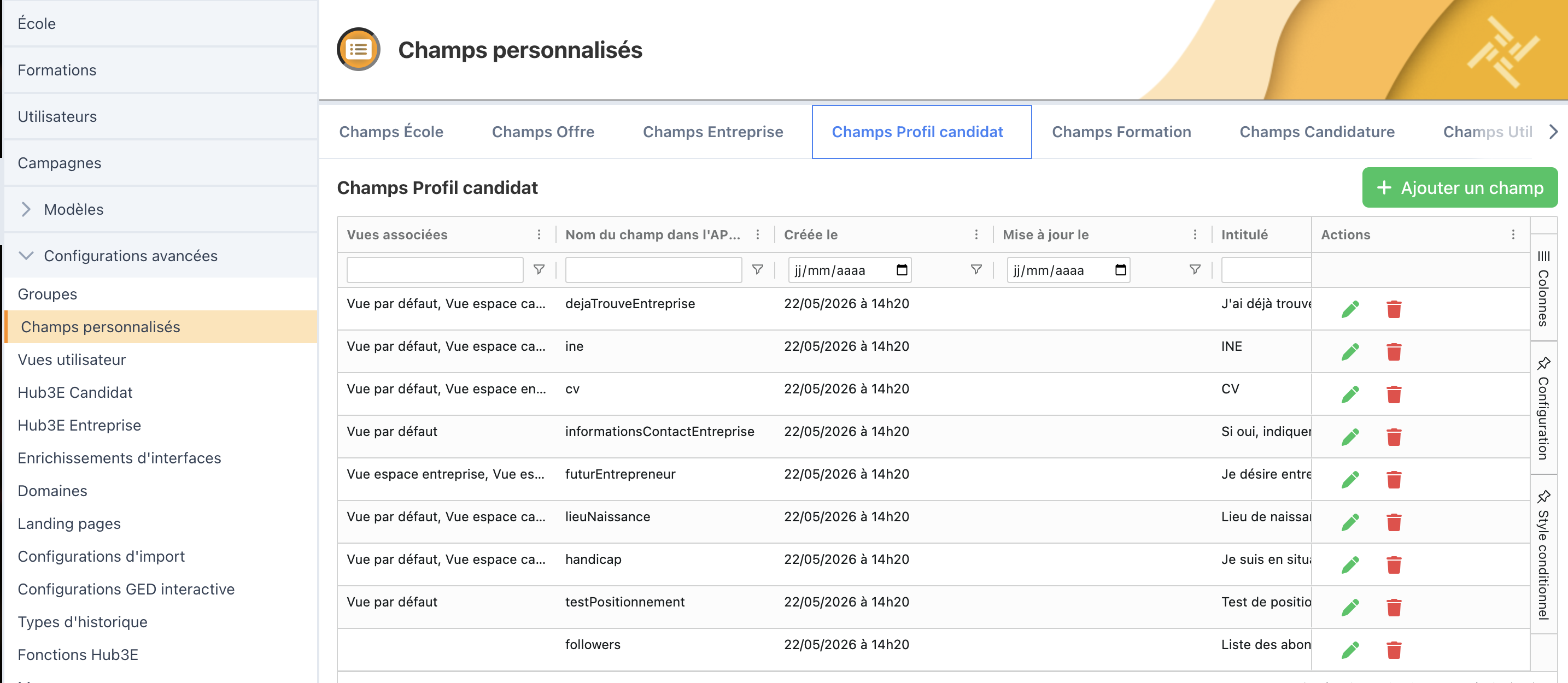This screenshot has width=1568, height=683.
Task: Switch to Champs Offre tab
Action: click(543, 132)
